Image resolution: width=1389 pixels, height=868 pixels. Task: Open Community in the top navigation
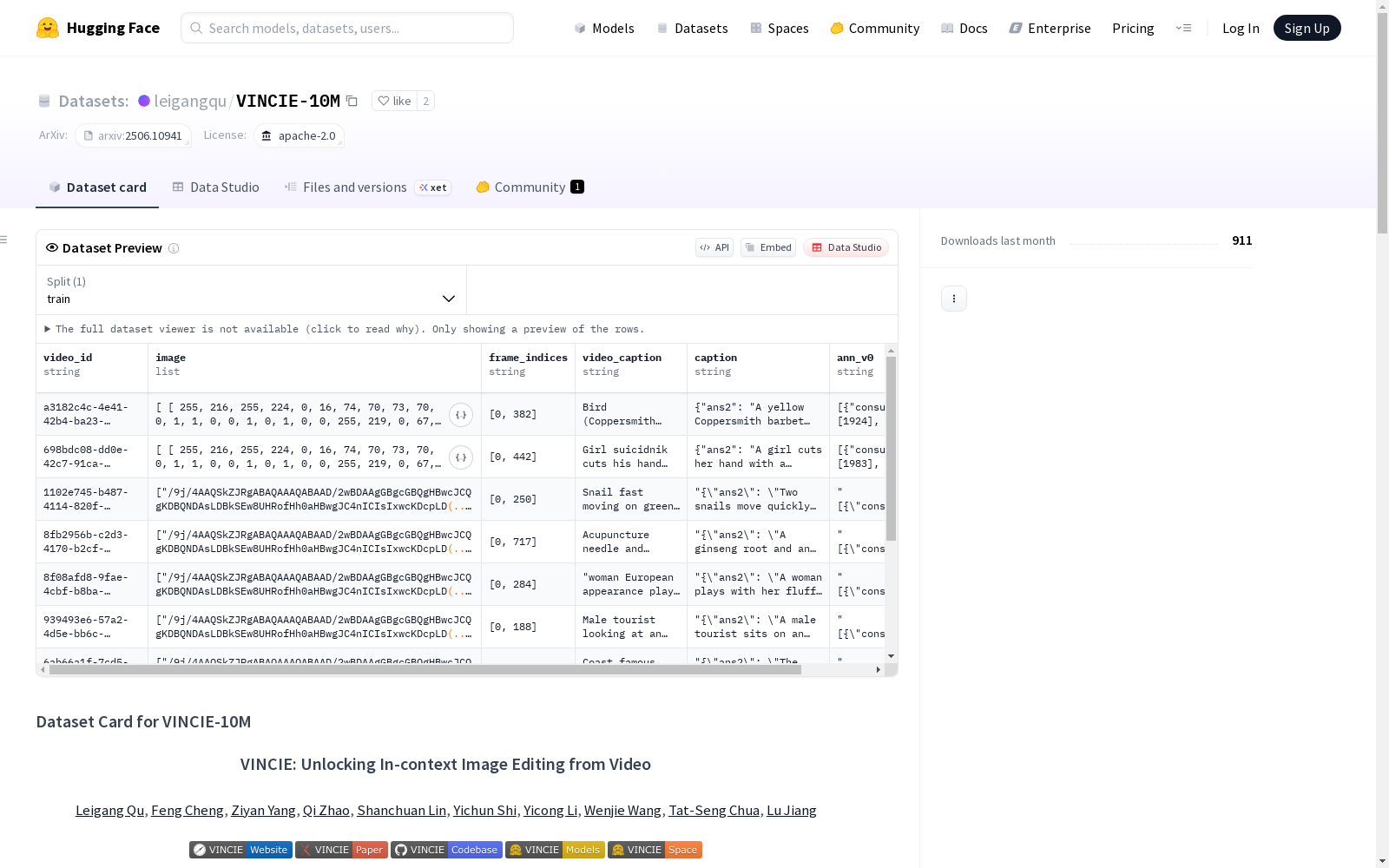[875, 28]
